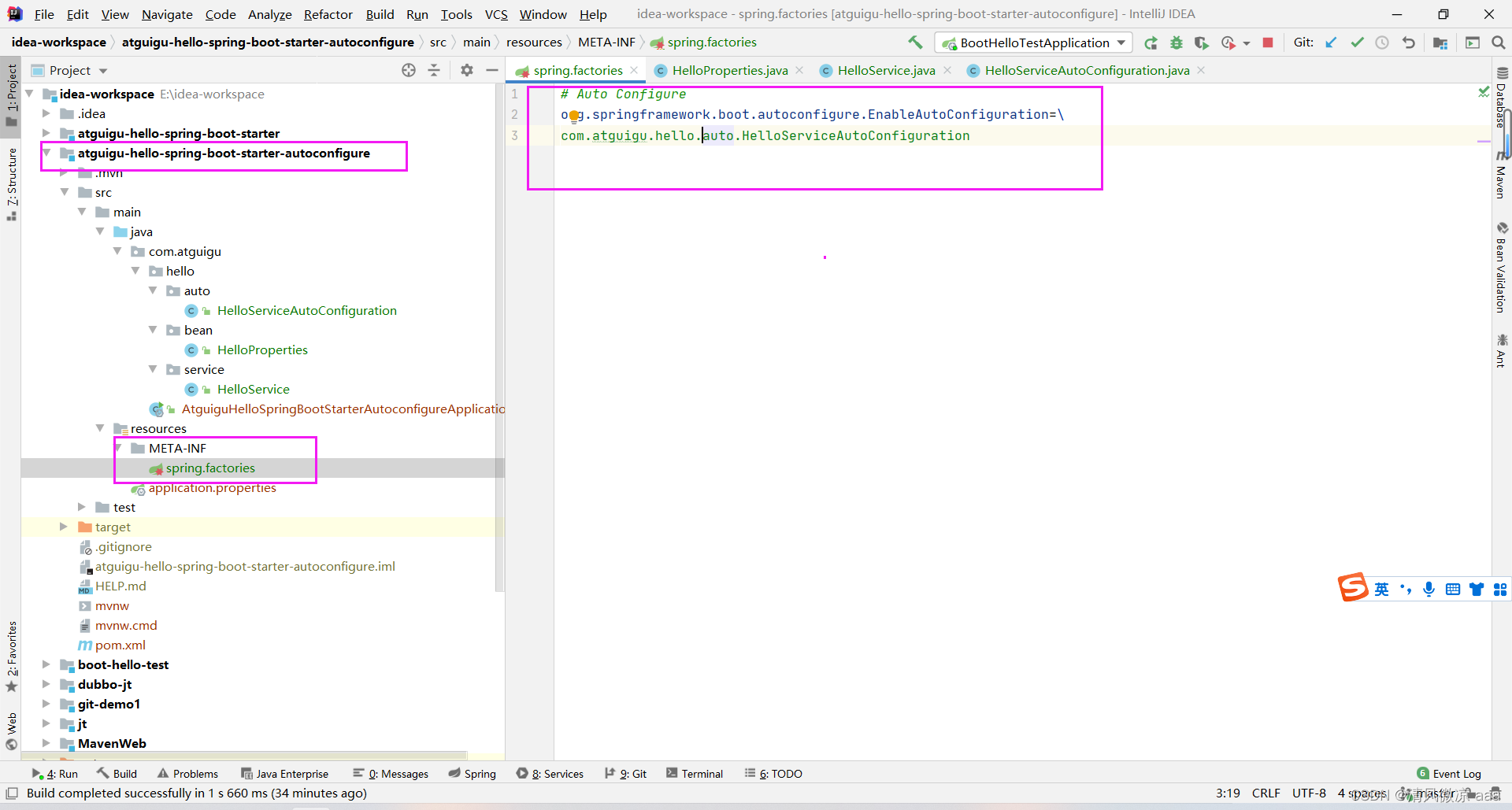Open the Problems tool window
The height and width of the screenshot is (810, 1512).
click(187, 774)
